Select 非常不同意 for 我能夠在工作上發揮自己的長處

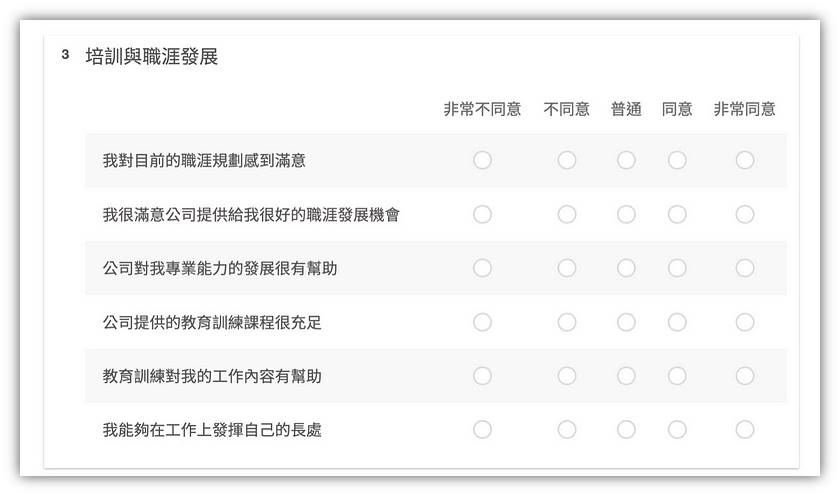click(482, 429)
